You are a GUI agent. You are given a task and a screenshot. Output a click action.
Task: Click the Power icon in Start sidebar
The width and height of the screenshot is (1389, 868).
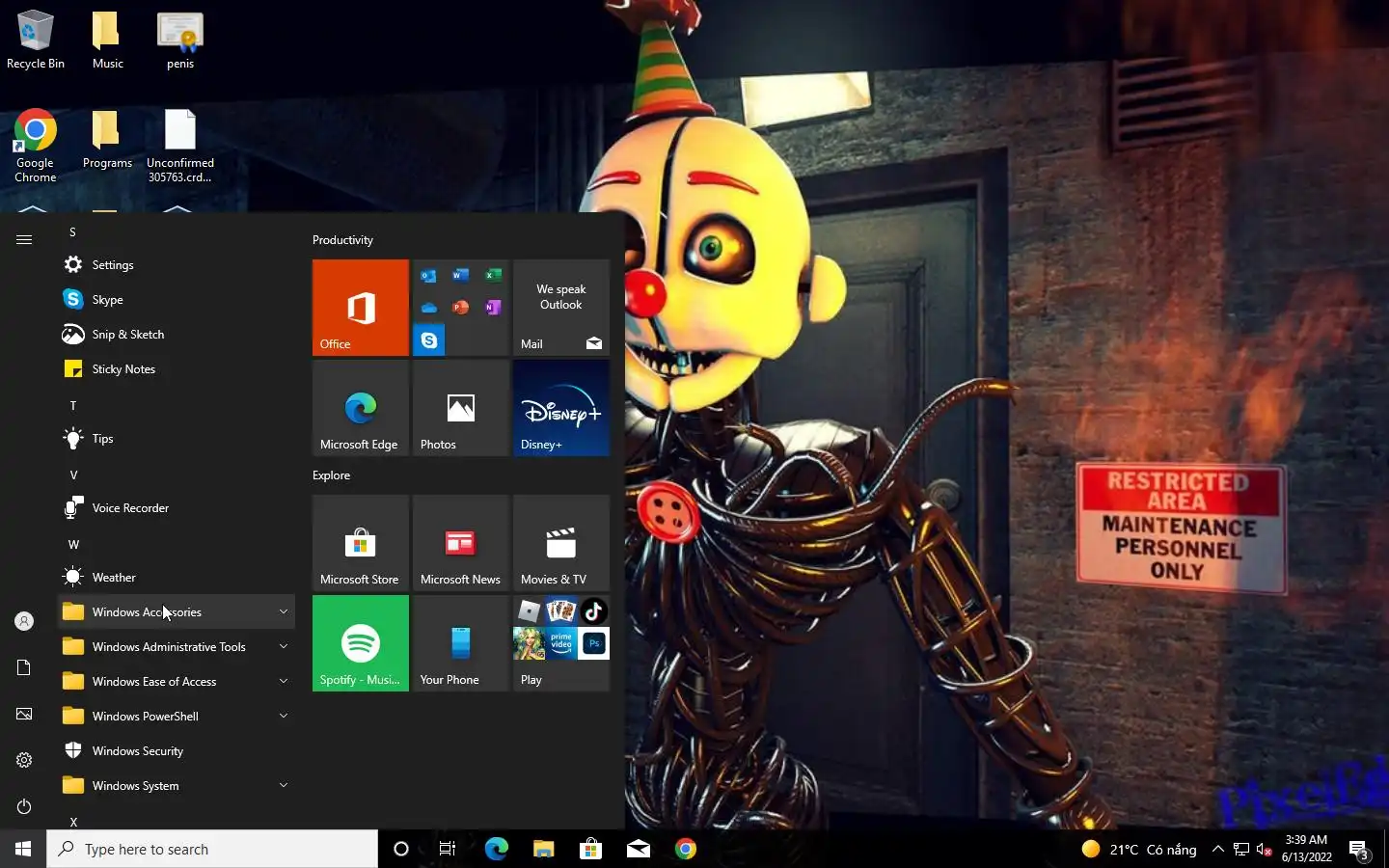tap(24, 806)
